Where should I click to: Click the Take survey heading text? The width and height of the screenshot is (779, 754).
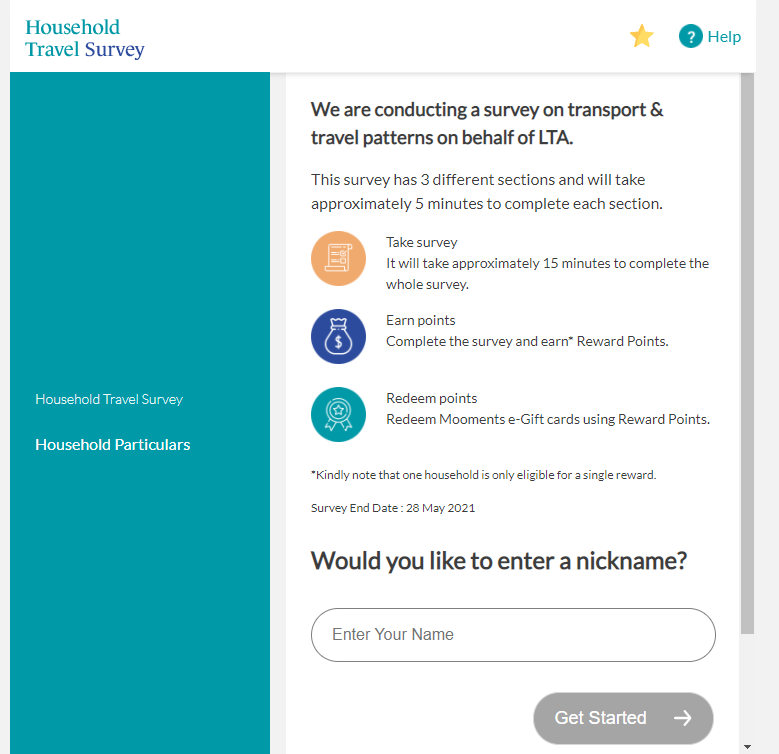pos(422,242)
